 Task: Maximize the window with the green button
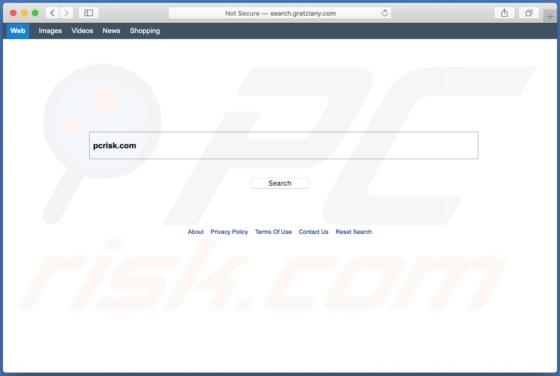35,13
